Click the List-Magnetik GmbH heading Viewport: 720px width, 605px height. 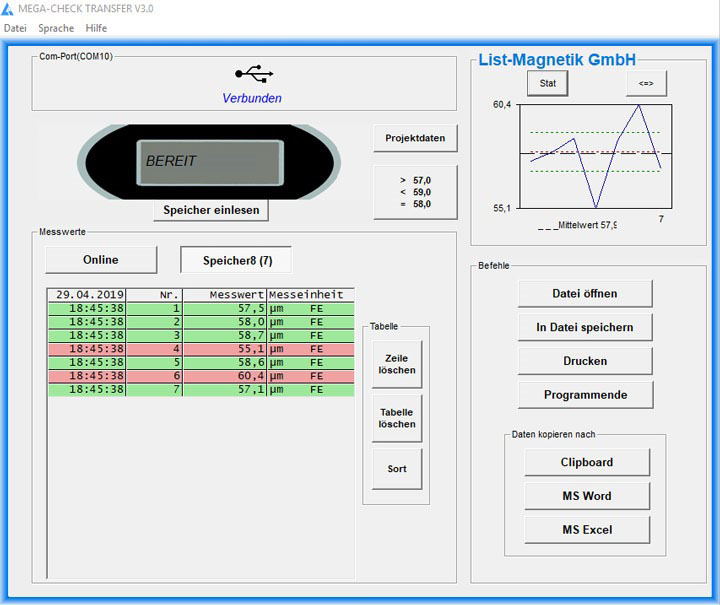[557, 60]
